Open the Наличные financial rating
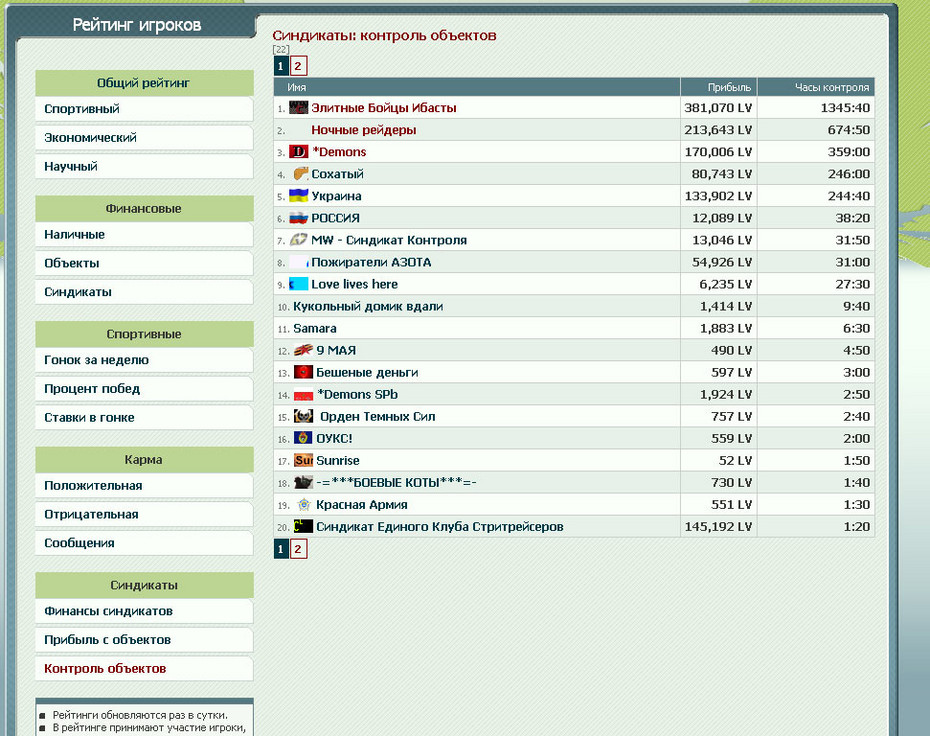 (144, 235)
